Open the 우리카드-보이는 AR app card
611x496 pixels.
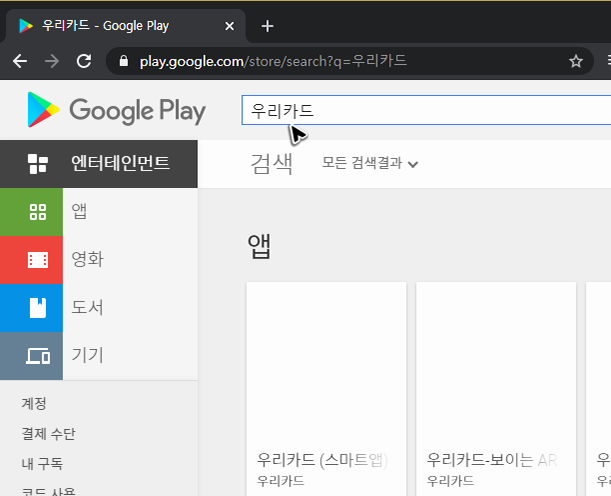496,389
